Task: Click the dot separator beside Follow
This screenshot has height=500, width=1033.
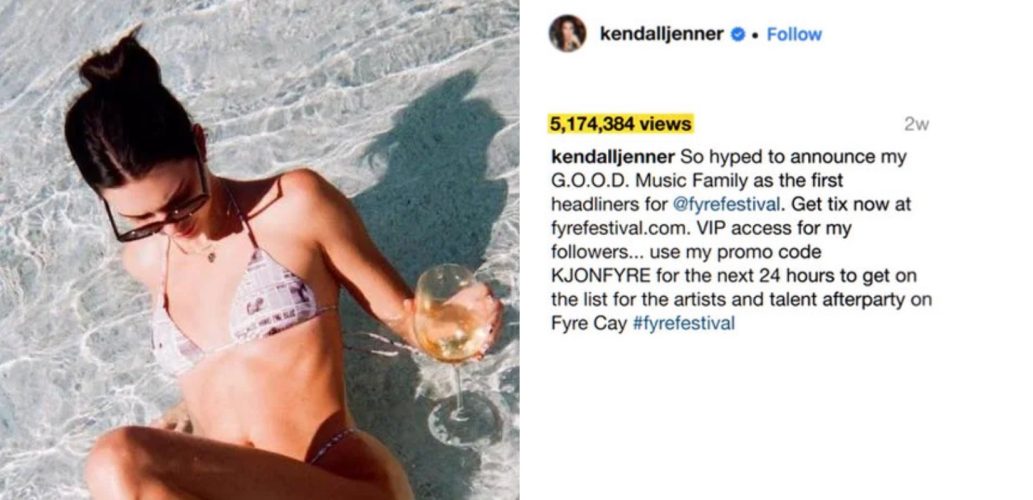Action: 756,35
